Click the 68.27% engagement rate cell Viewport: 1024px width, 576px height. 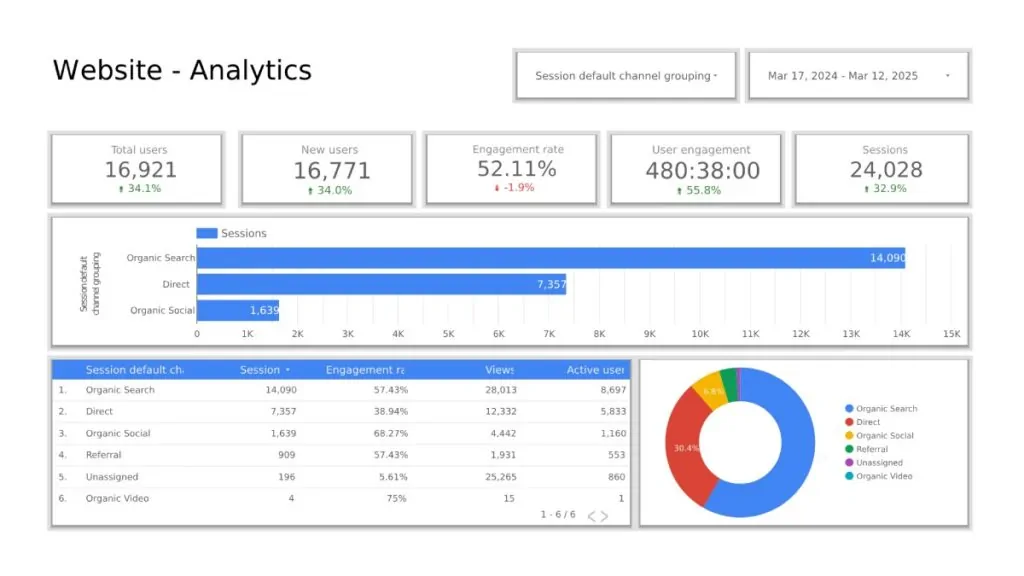pyautogui.click(x=391, y=433)
